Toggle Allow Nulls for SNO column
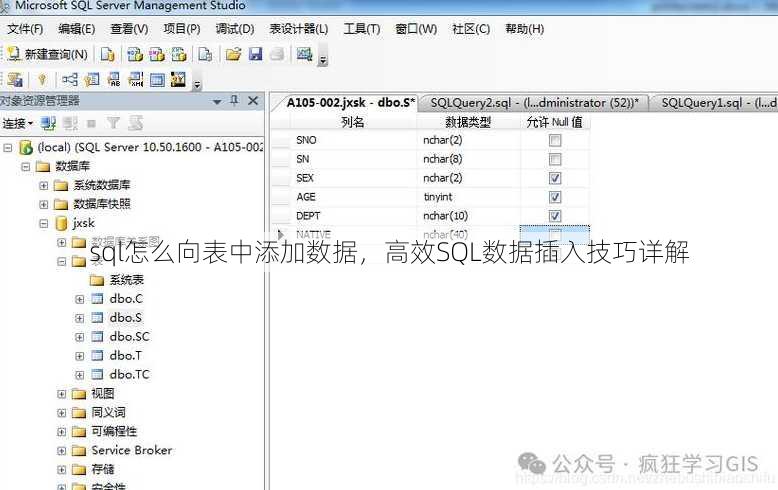The image size is (778, 490). (x=555, y=140)
